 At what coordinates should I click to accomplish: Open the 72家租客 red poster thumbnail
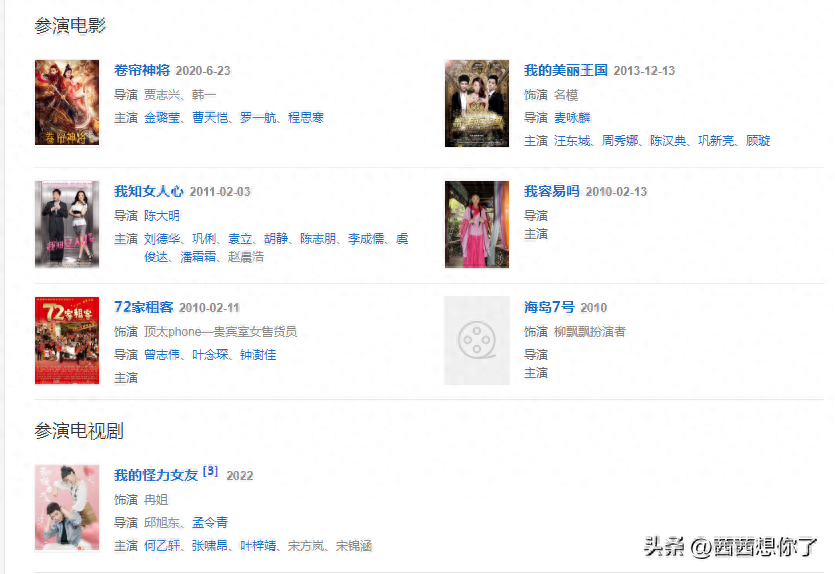(67, 340)
